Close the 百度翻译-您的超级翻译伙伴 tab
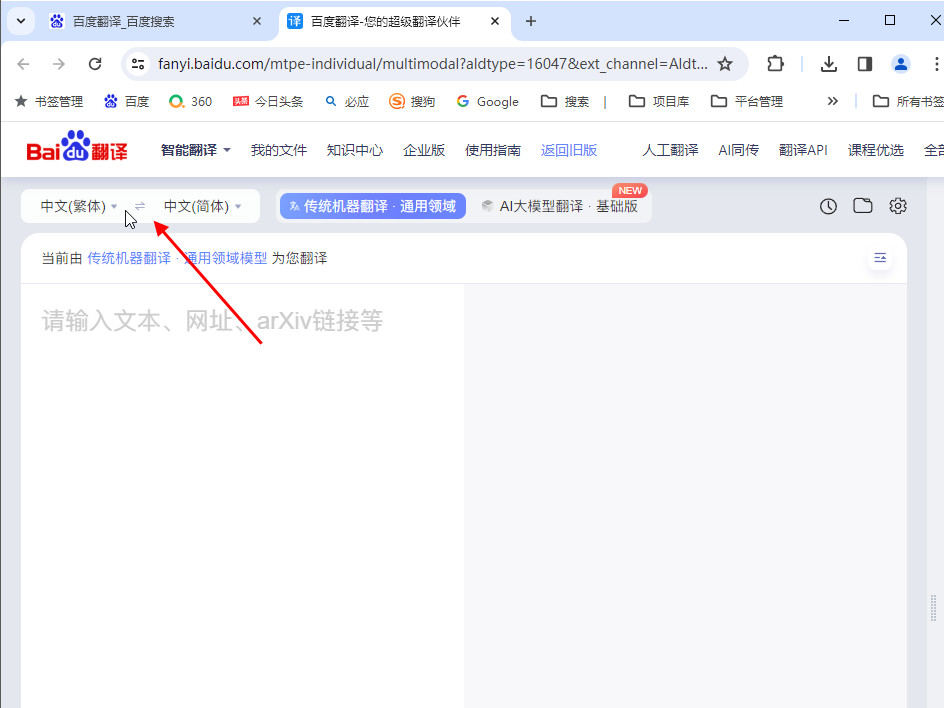The image size is (944, 708). coord(495,21)
